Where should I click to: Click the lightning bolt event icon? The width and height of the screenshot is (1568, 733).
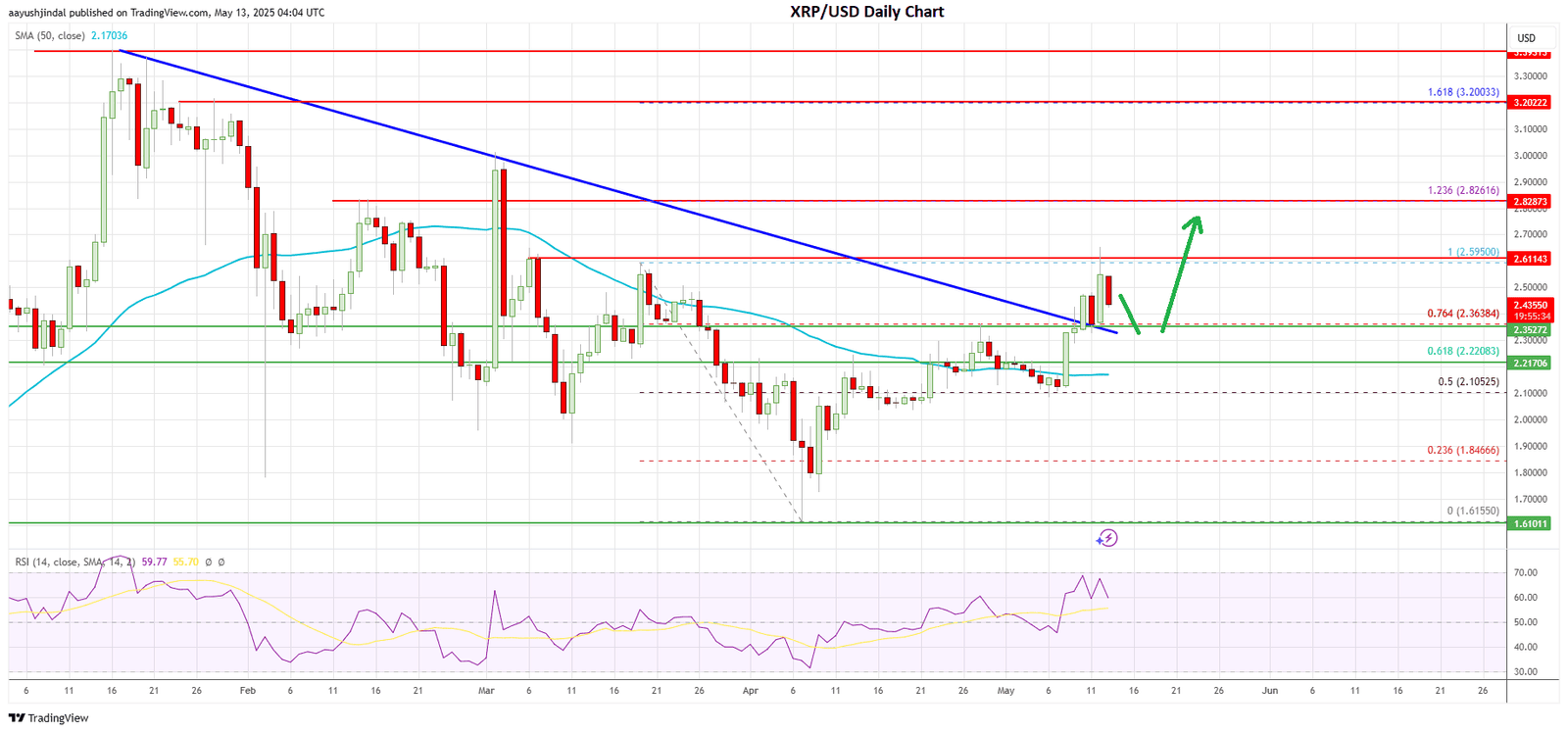[x=1106, y=538]
